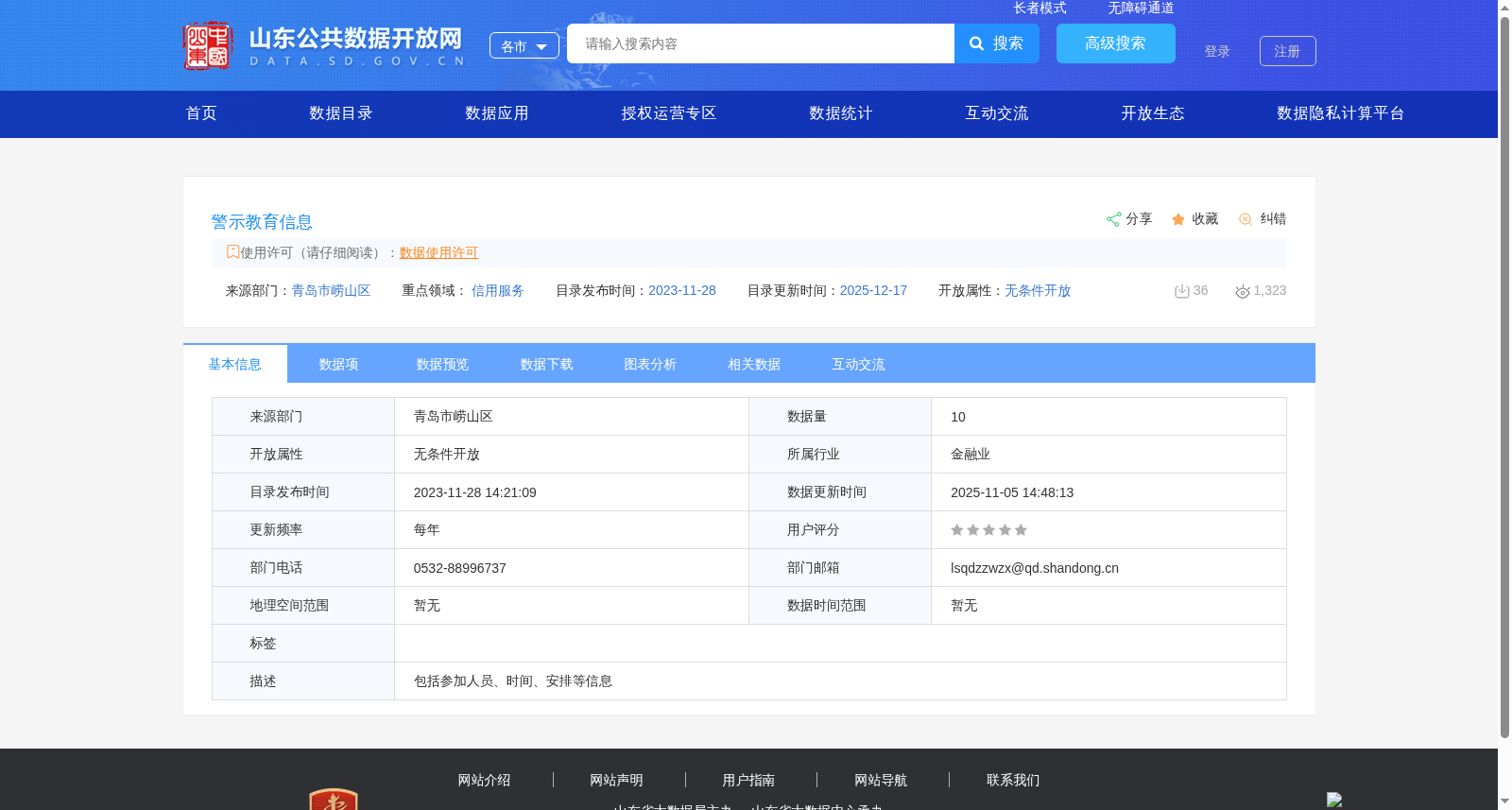Click the download count icon near 36
The height and width of the screenshot is (810, 1512).
coord(1181,291)
